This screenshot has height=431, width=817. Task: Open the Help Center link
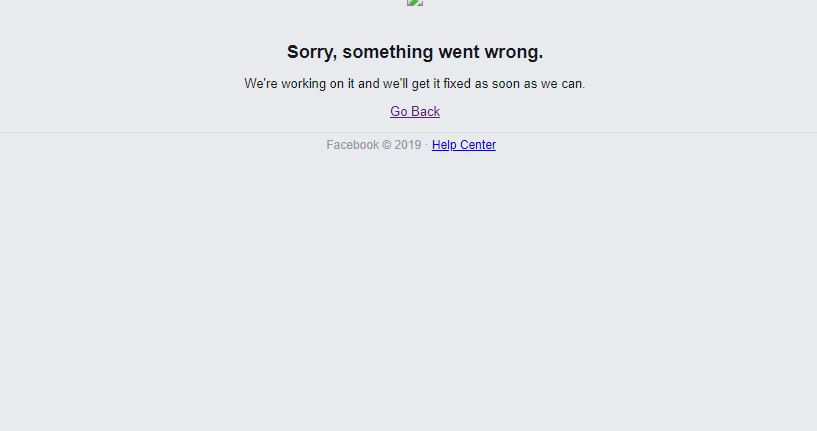(464, 145)
